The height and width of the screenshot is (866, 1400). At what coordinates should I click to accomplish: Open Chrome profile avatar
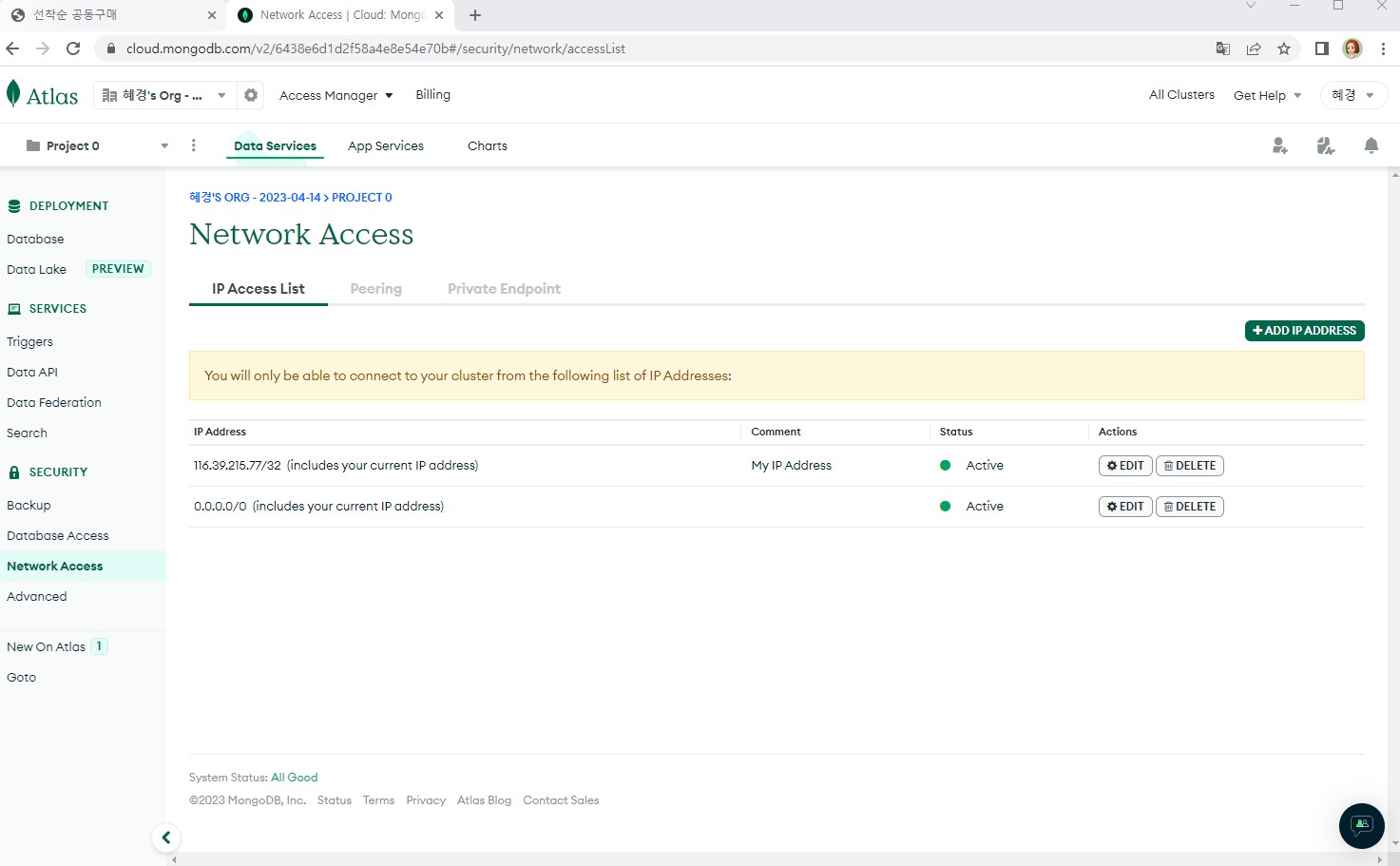pyautogui.click(x=1352, y=48)
